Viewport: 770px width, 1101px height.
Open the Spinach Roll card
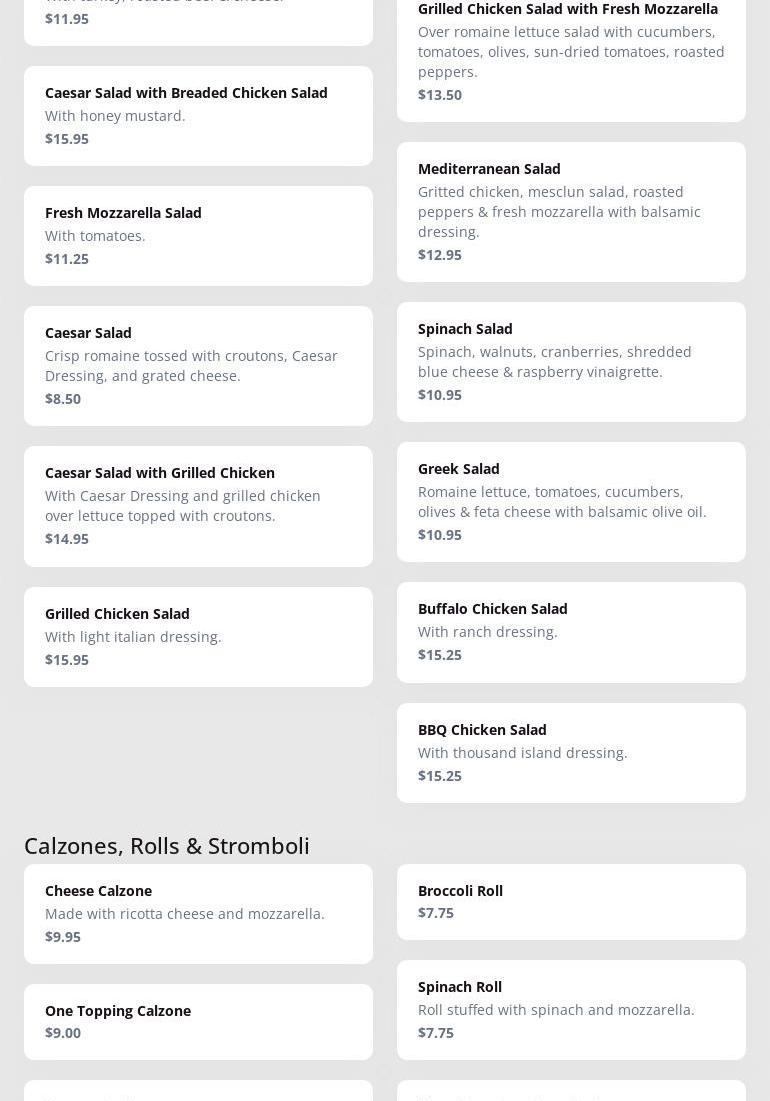(571, 1010)
